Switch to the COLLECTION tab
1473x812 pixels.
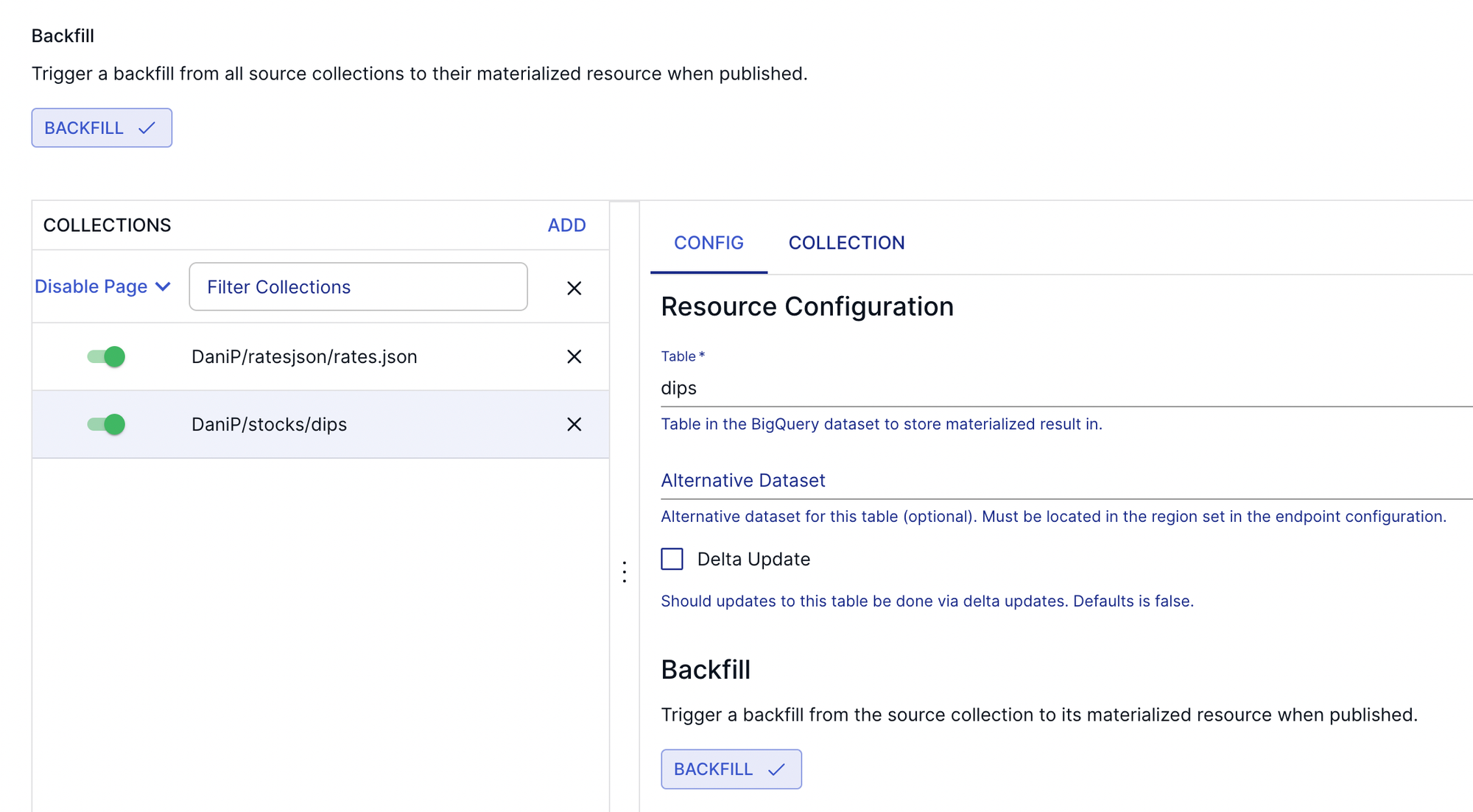[x=846, y=243]
